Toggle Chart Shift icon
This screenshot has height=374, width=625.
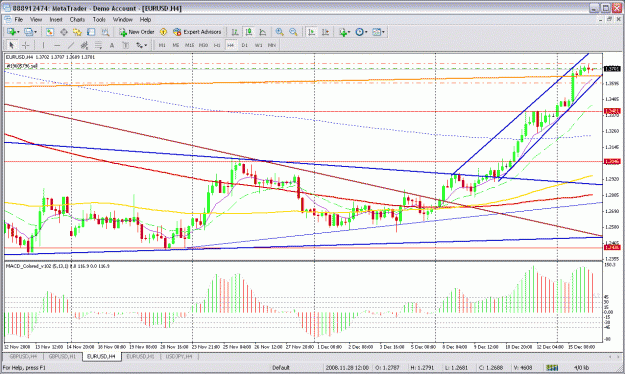click(x=326, y=32)
